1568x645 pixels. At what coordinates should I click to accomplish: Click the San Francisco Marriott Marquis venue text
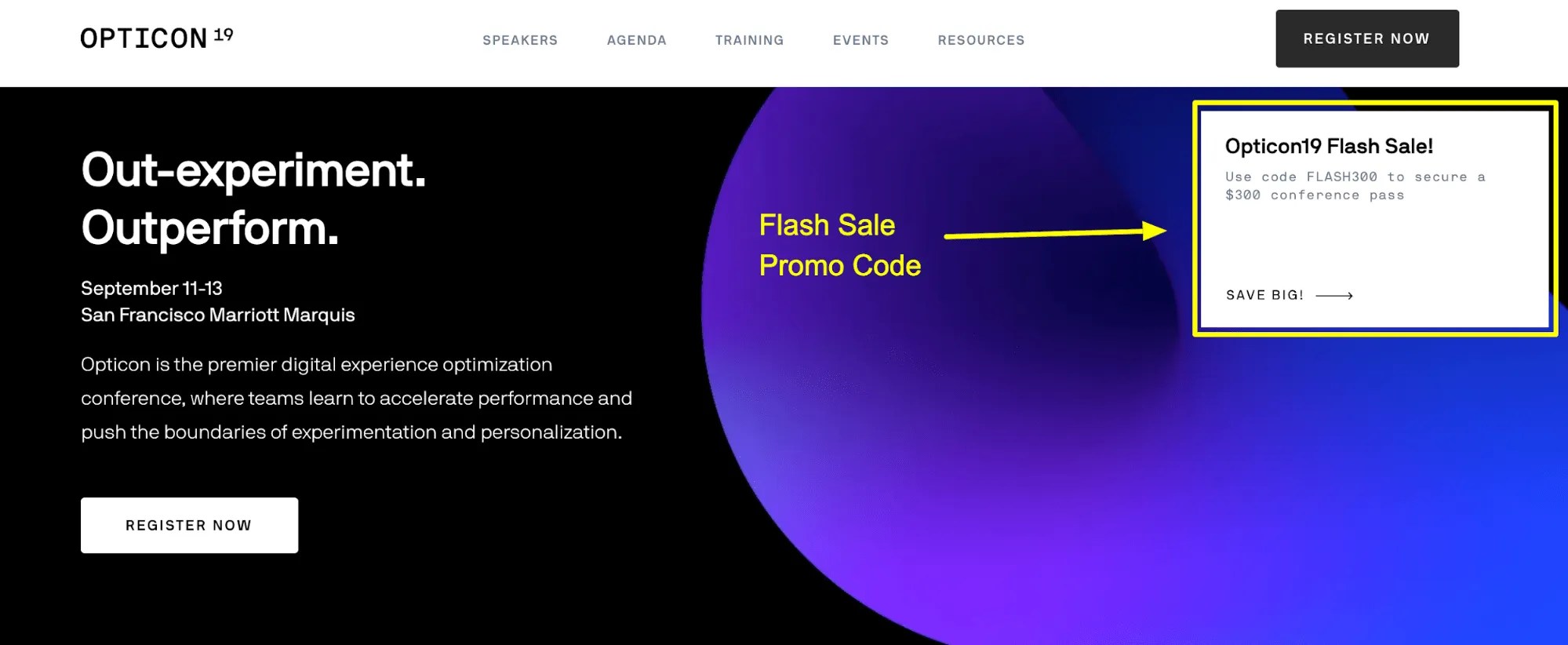click(217, 315)
